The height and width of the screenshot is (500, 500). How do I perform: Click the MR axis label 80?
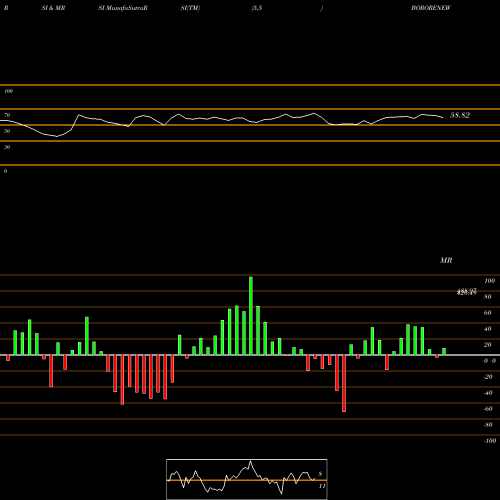pyautogui.click(x=488, y=297)
